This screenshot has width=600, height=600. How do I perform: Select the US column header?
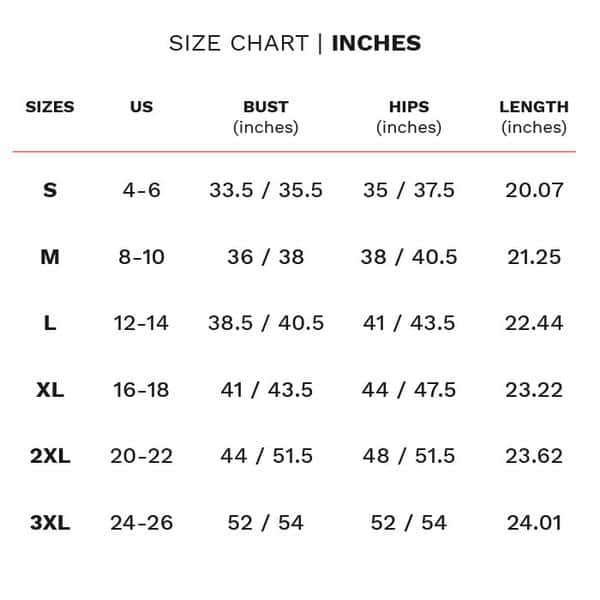point(141,107)
